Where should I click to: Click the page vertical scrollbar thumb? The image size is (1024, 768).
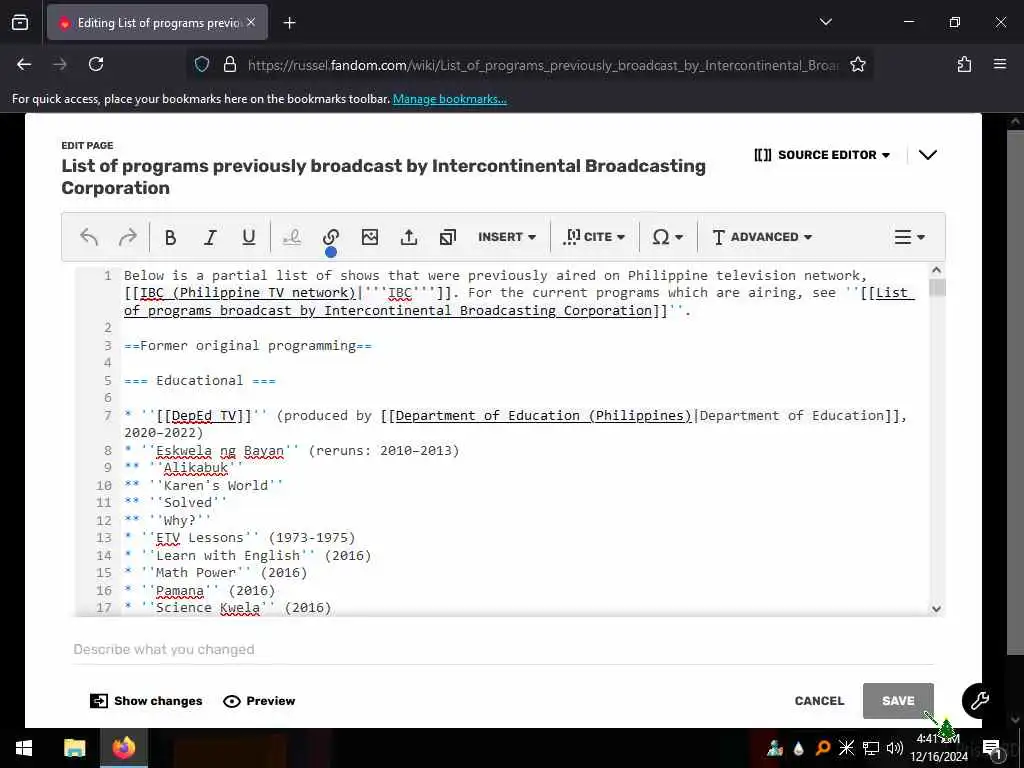tap(1015, 392)
